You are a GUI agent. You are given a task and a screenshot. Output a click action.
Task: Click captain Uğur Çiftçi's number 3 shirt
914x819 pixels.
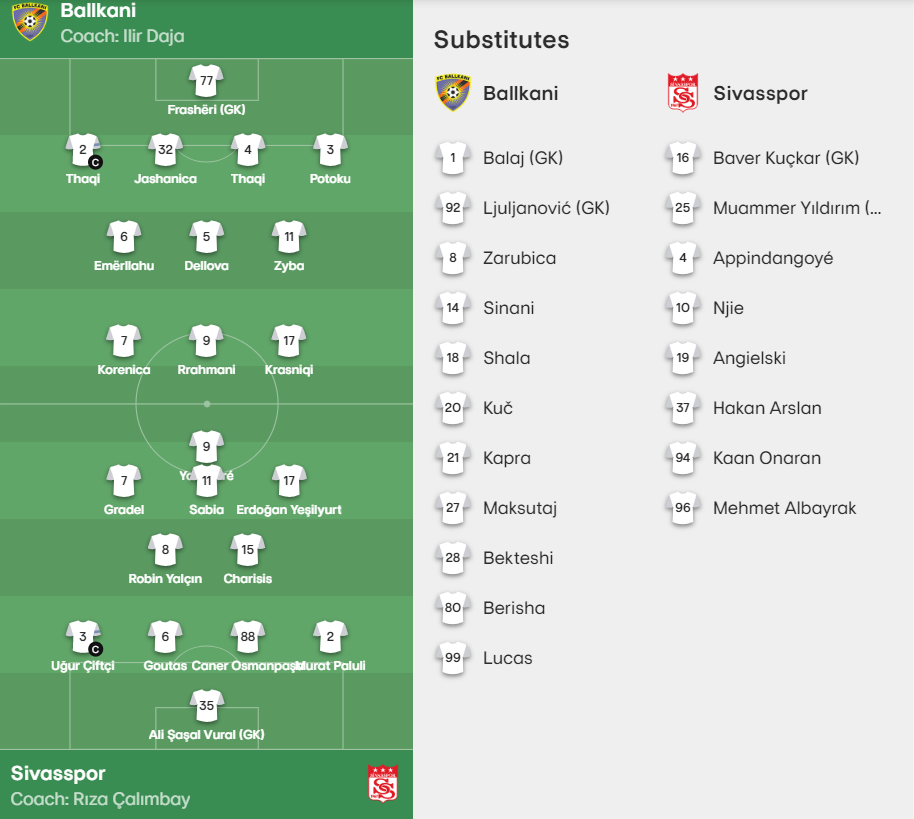tap(83, 637)
